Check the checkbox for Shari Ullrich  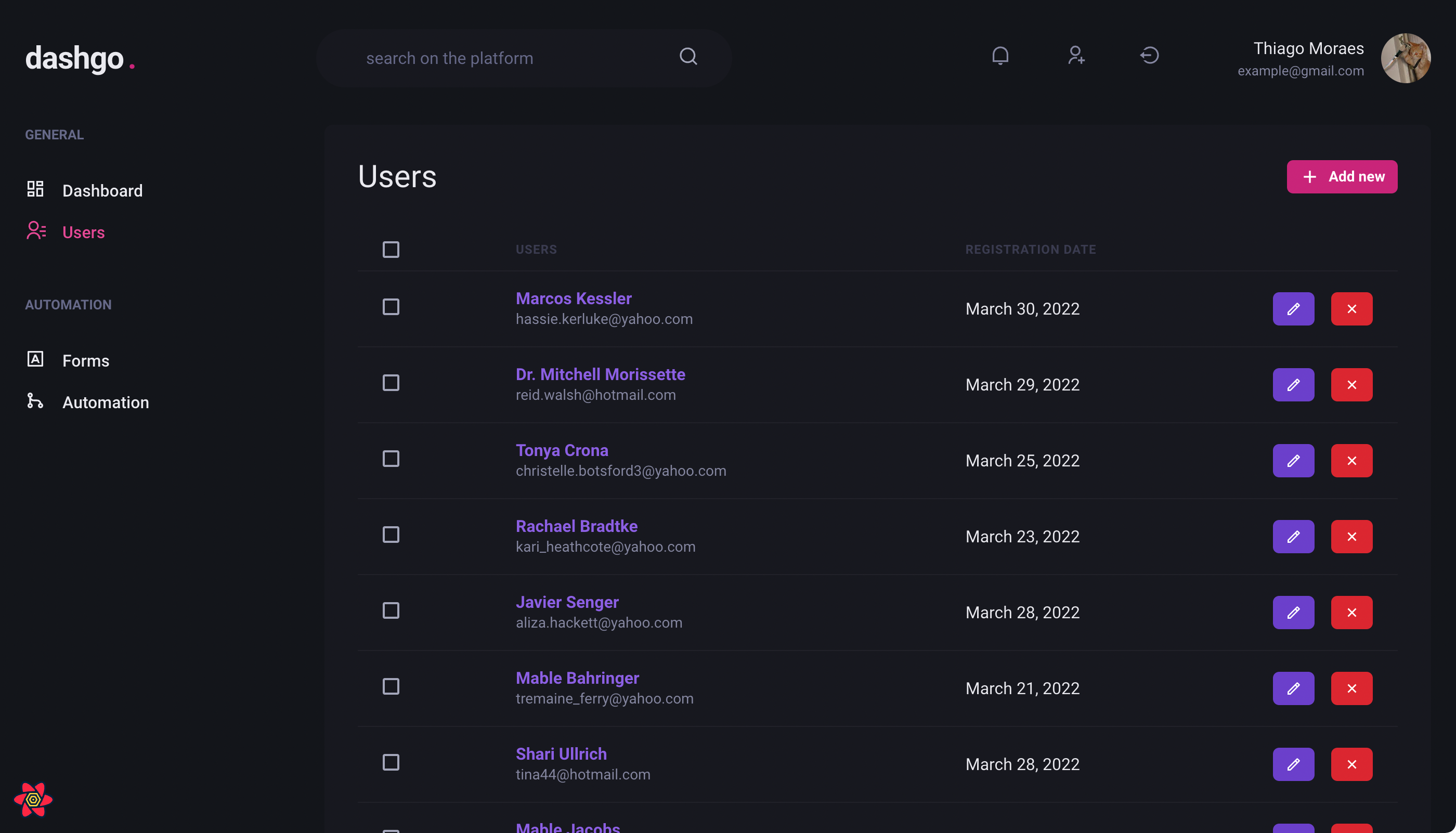(x=391, y=763)
